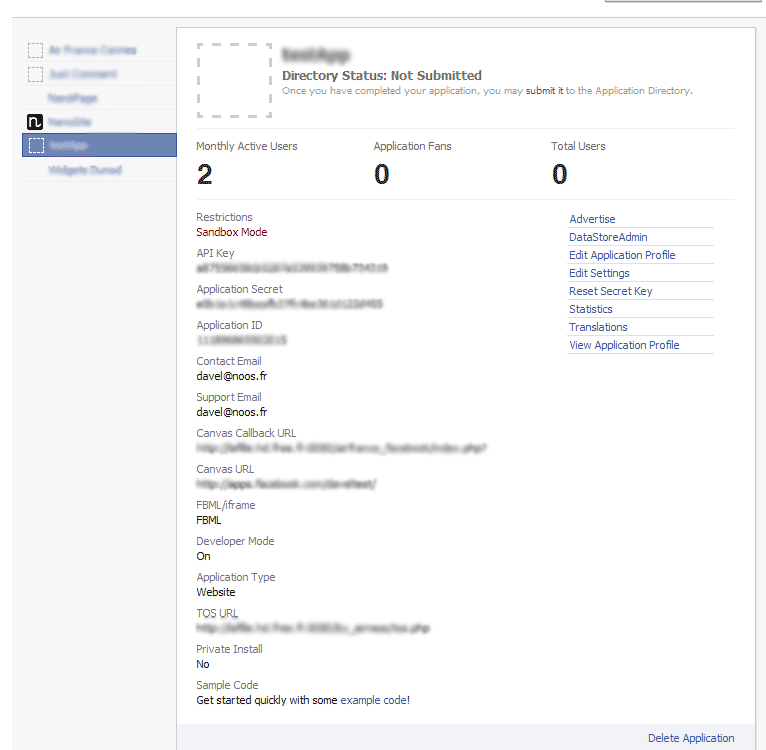
Task: Click the red Sandbox Mode text
Action: [232, 232]
